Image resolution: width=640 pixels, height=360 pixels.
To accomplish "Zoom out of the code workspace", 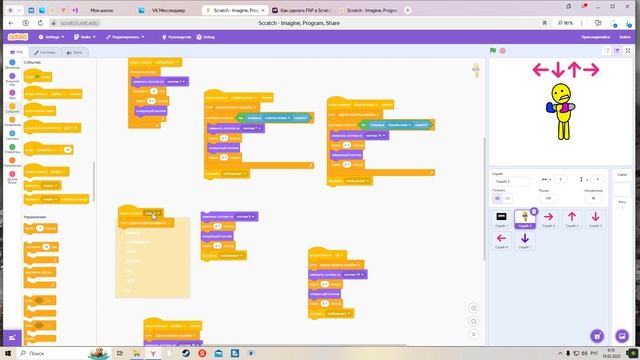I will (x=473, y=322).
